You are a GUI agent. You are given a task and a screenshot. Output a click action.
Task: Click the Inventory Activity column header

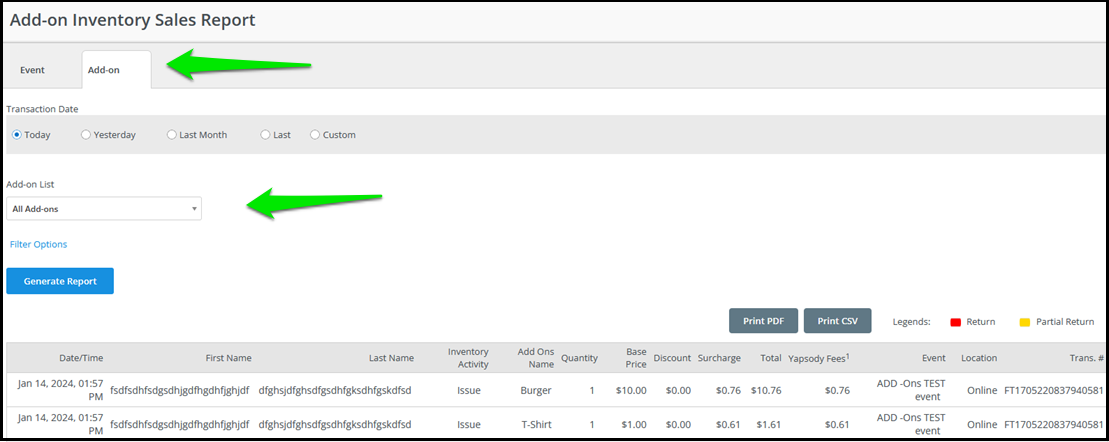468,358
